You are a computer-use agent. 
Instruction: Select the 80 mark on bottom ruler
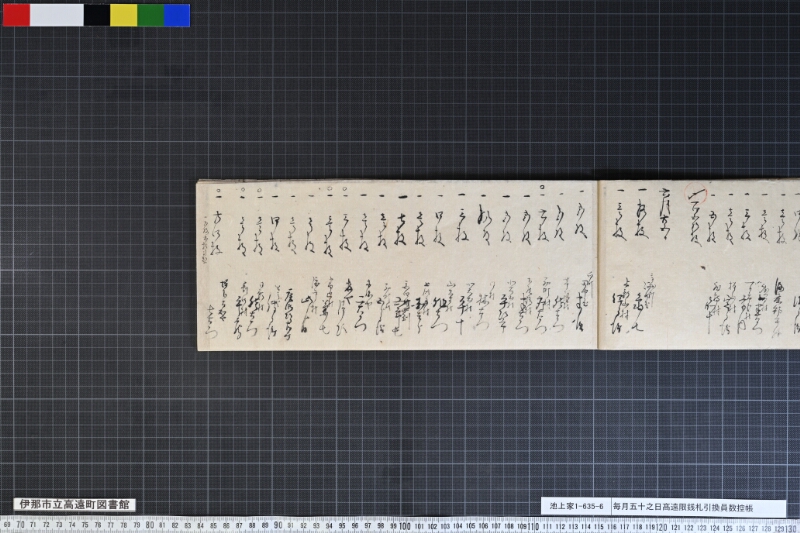pos(149,525)
